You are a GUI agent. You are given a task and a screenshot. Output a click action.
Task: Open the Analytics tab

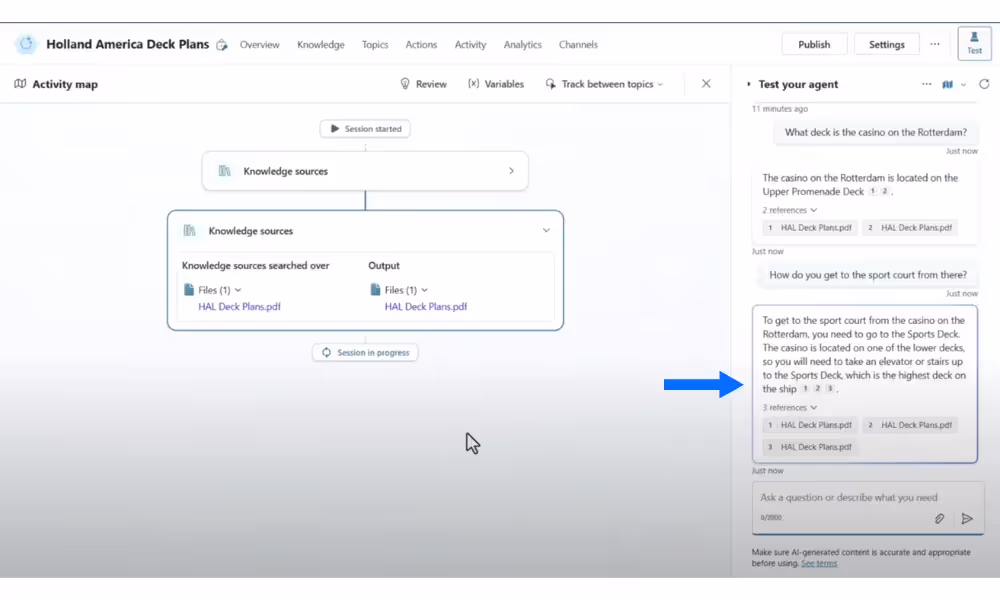click(522, 45)
